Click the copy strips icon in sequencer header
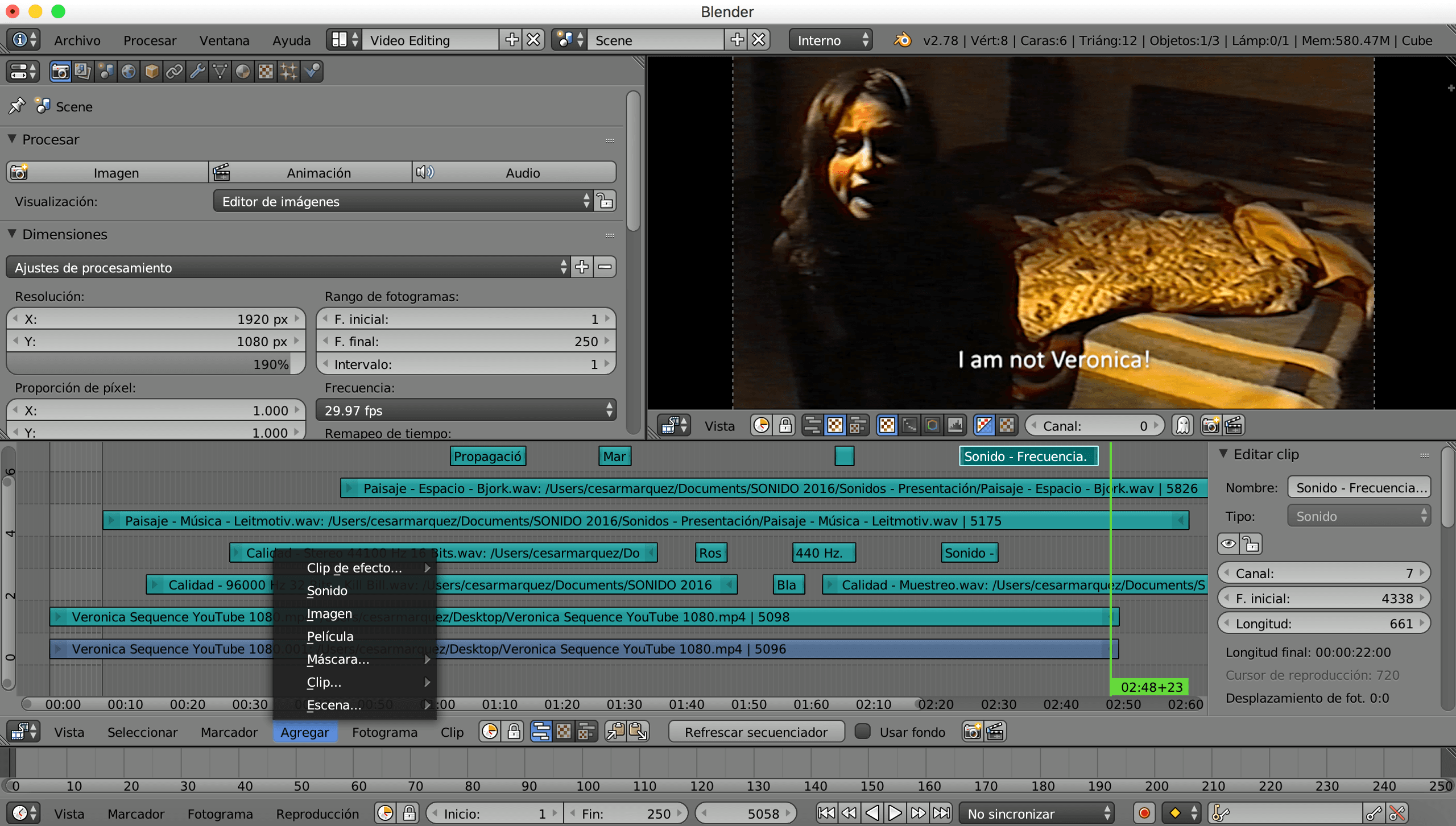 pos(617,732)
